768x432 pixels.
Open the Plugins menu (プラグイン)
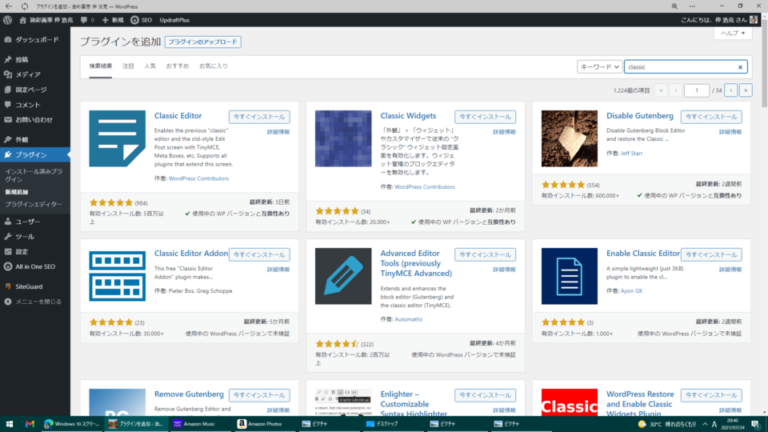pyautogui.click(x=35, y=155)
